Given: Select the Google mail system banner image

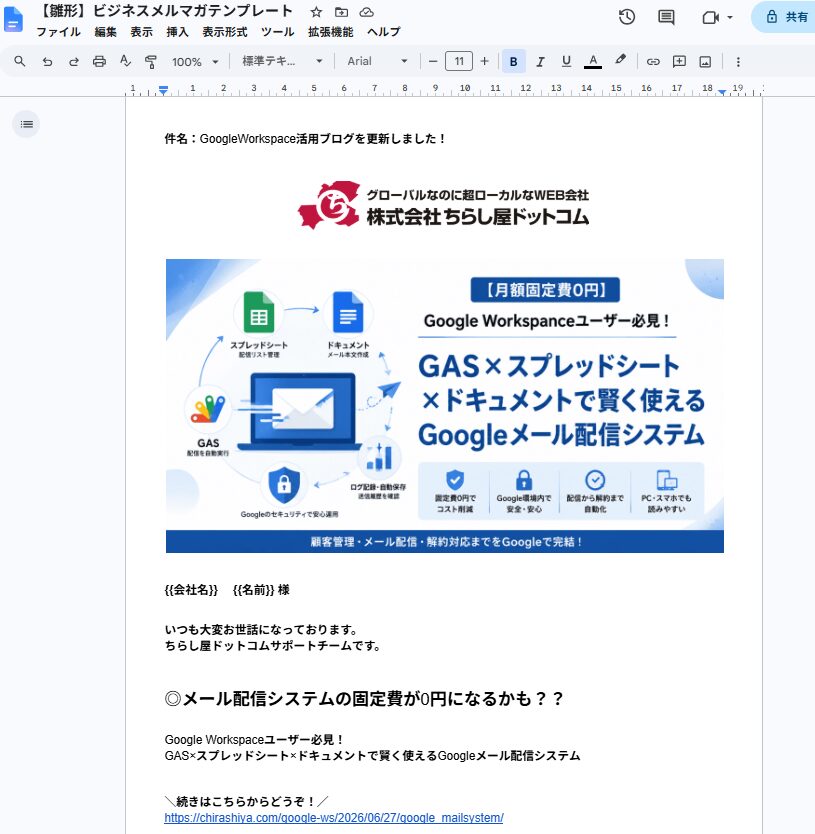Looking at the screenshot, I should [445, 406].
